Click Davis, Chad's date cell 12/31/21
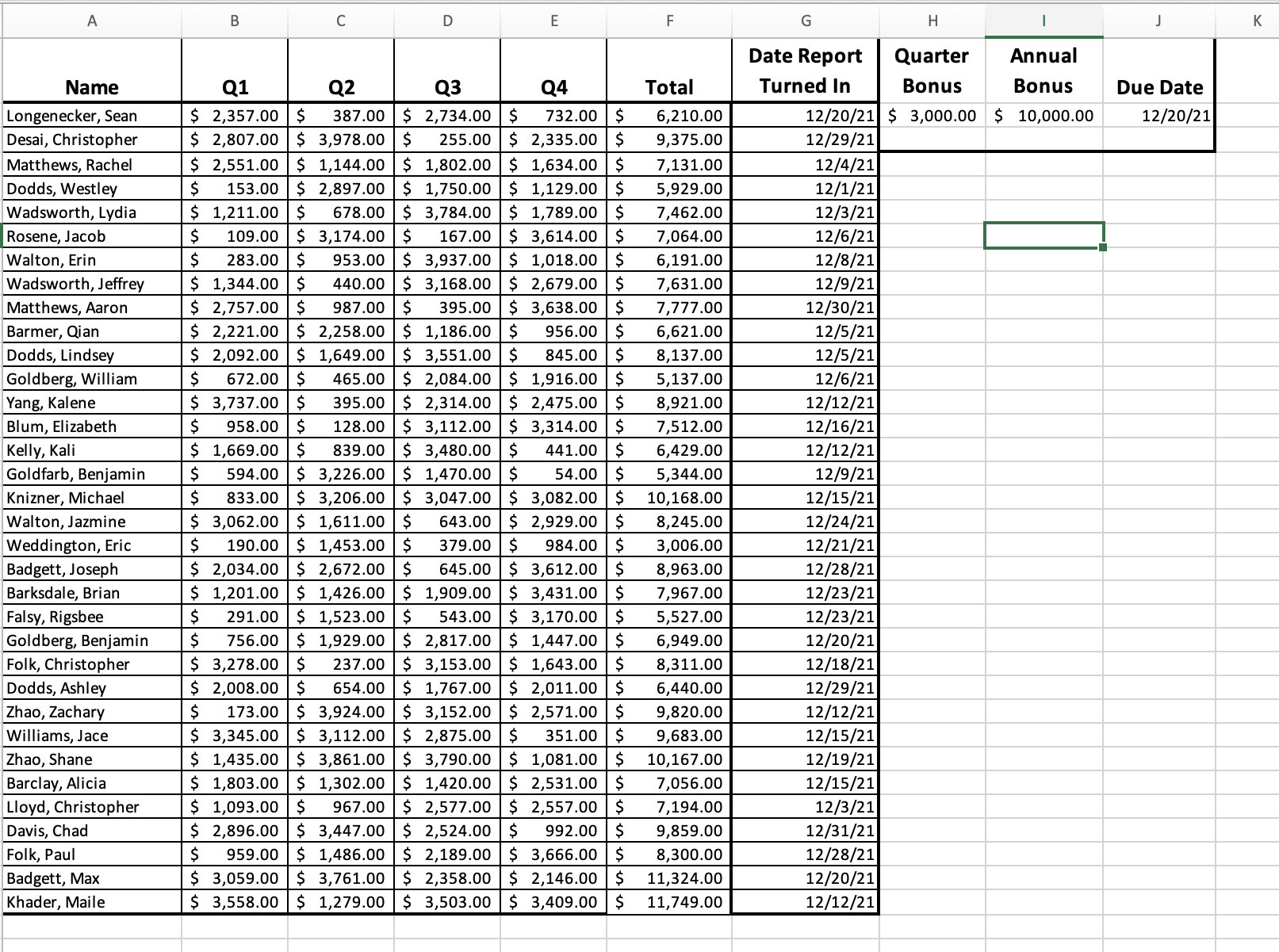1279x952 pixels. point(804,831)
